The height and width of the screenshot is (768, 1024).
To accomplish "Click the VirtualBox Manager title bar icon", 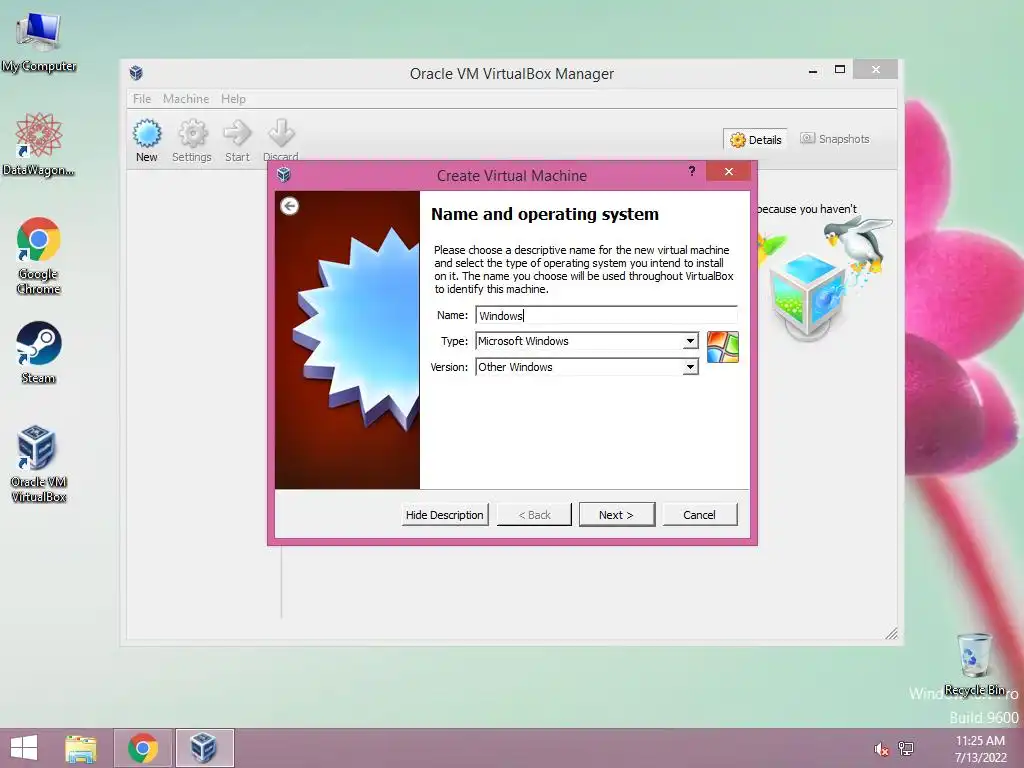I will pyautogui.click(x=136, y=72).
